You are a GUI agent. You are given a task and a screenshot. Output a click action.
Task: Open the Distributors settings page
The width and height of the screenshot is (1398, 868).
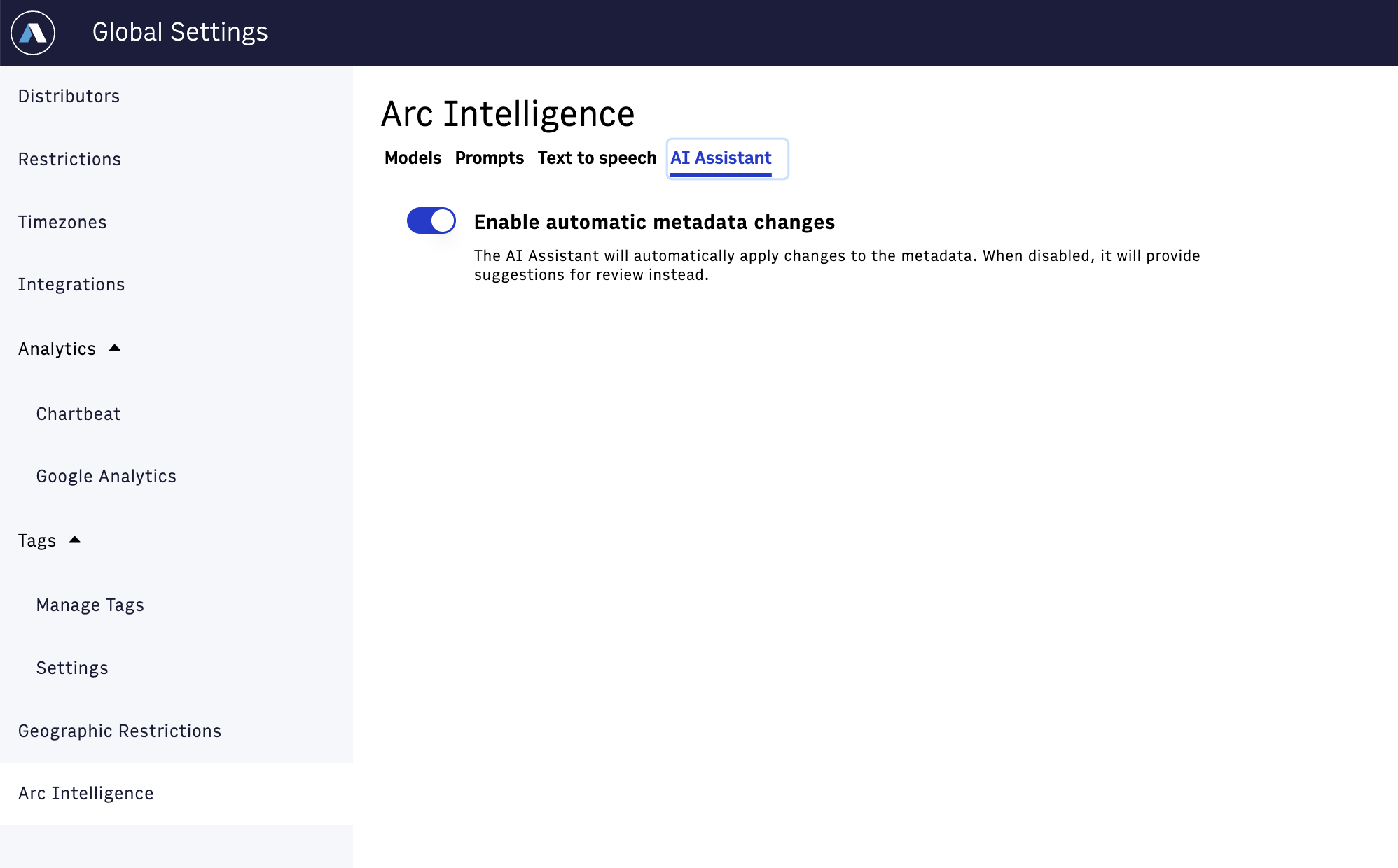(69, 96)
